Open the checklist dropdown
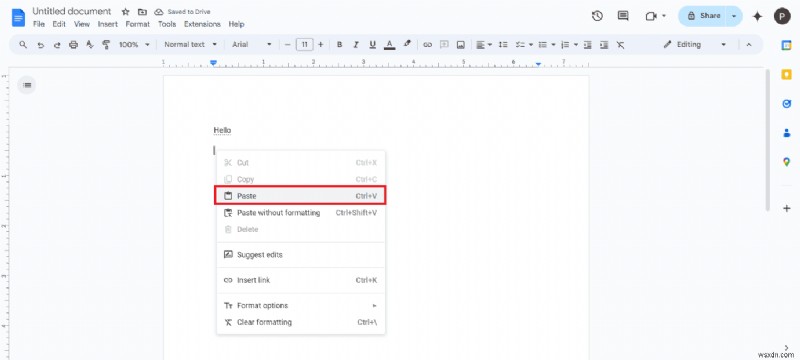 click(x=524, y=45)
